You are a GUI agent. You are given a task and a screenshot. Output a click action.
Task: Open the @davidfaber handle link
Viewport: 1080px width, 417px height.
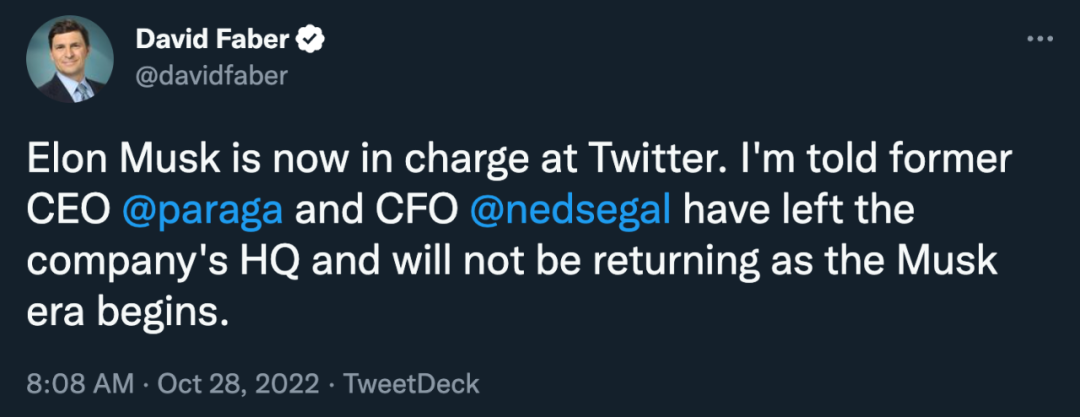click(x=209, y=76)
